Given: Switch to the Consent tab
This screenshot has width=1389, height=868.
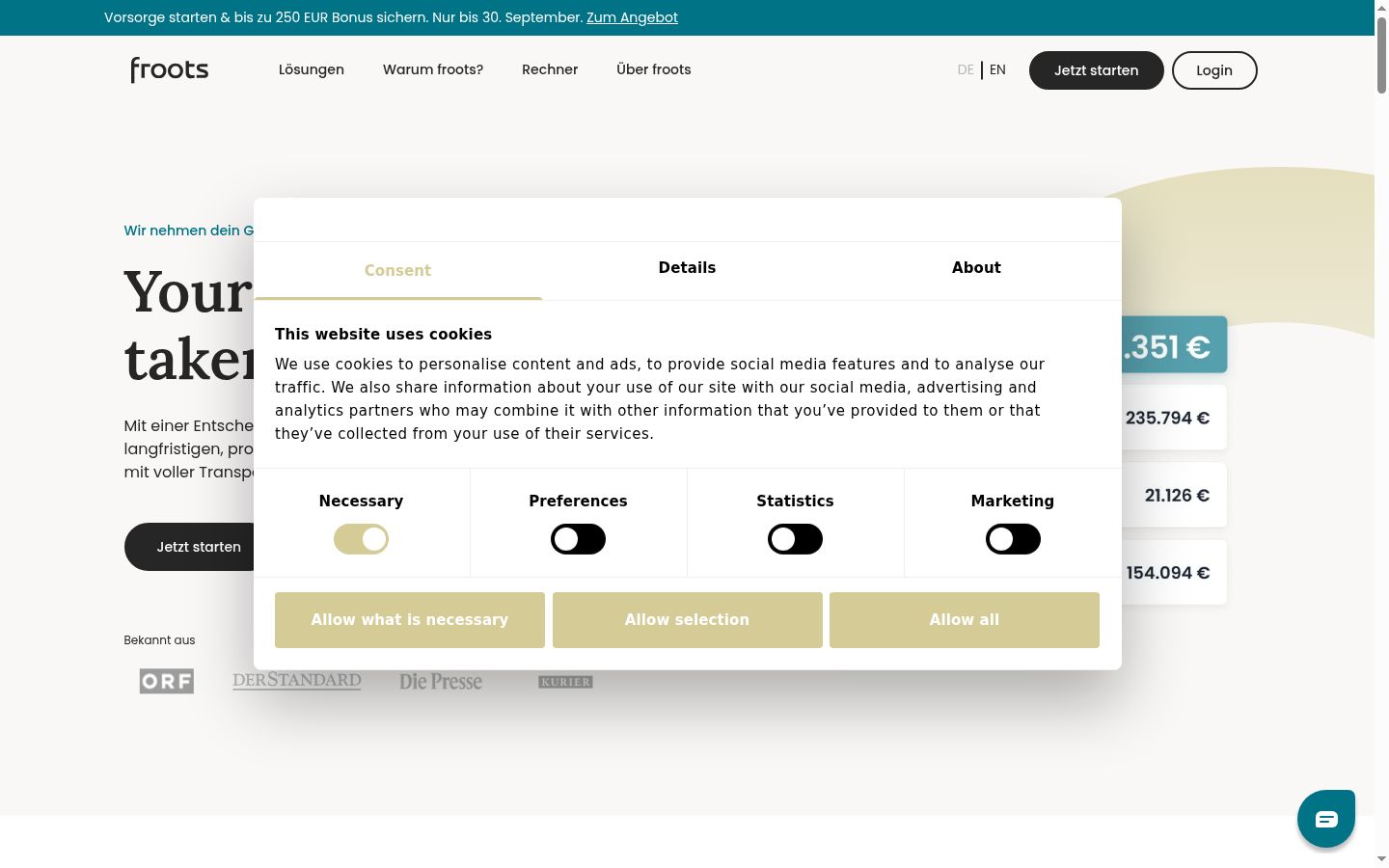Looking at the screenshot, I should (x=397, y=271).
